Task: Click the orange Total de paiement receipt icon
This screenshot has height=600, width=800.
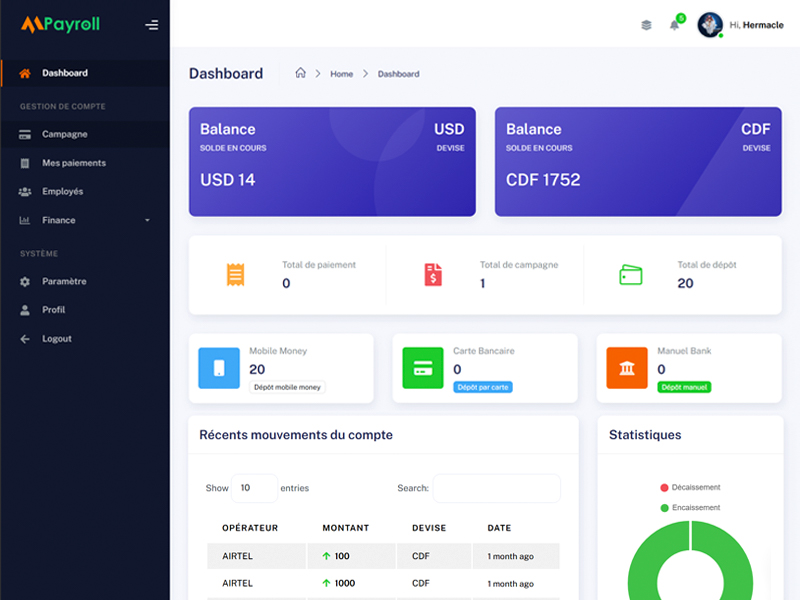Action: pos(235,275)
